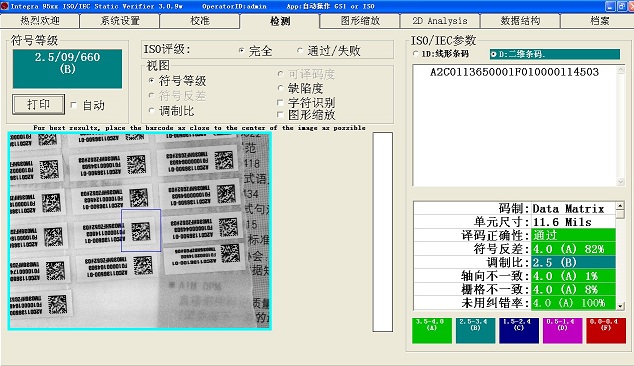
Task: Click the Integra app icon in title bar
Action: coord(4,6)
